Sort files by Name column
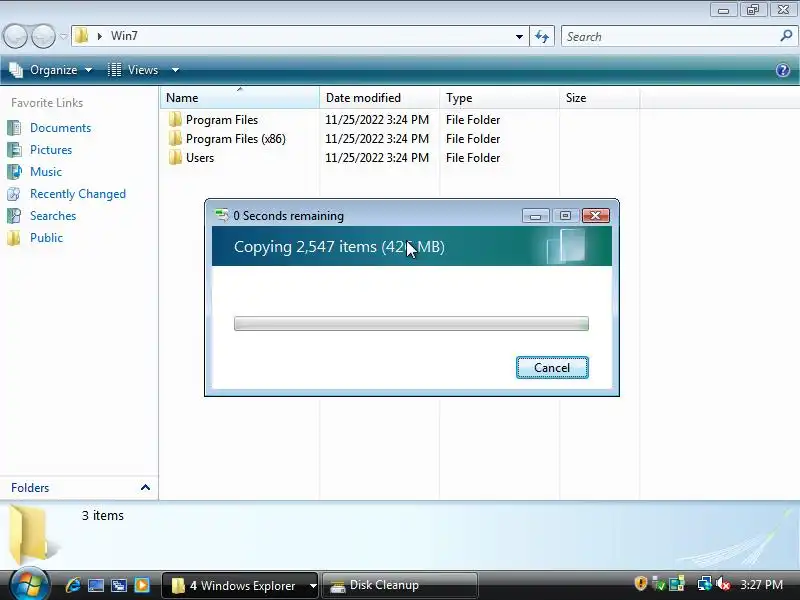Screen dimensions: 800x600 click(240, 97)
